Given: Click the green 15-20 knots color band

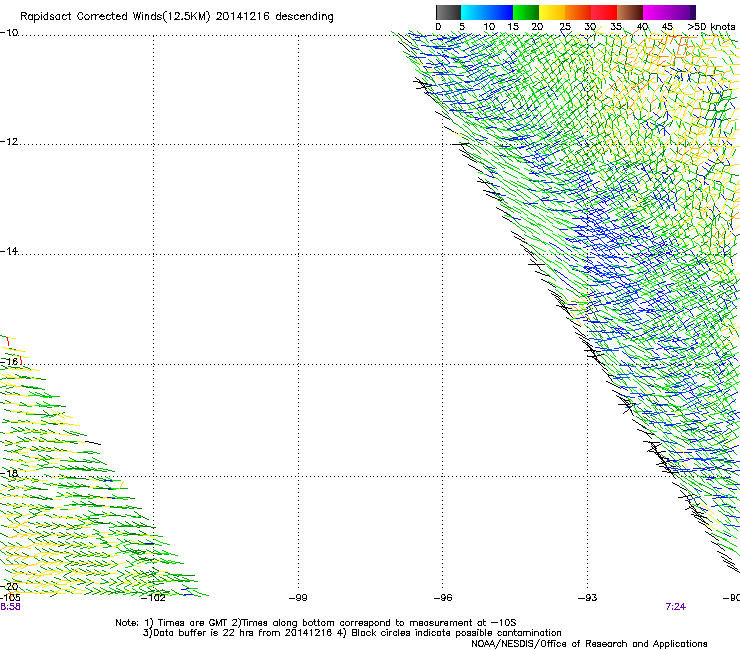Looking at the screenshot, I should [526, 12].
